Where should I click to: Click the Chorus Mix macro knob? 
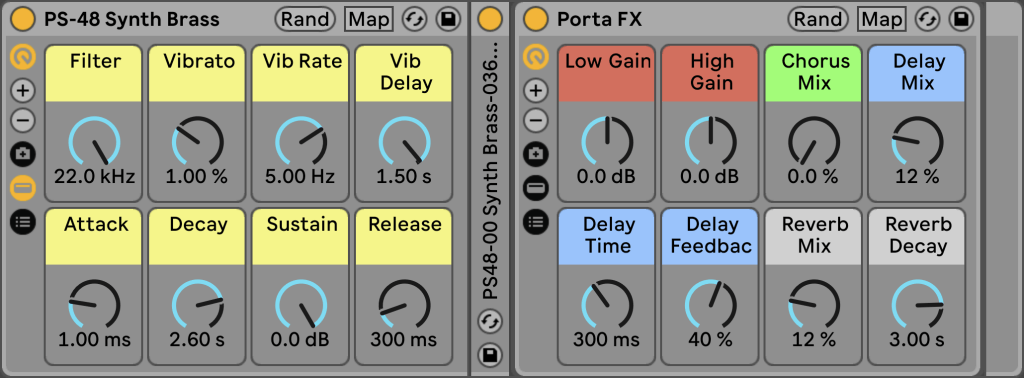pos(814,141)
